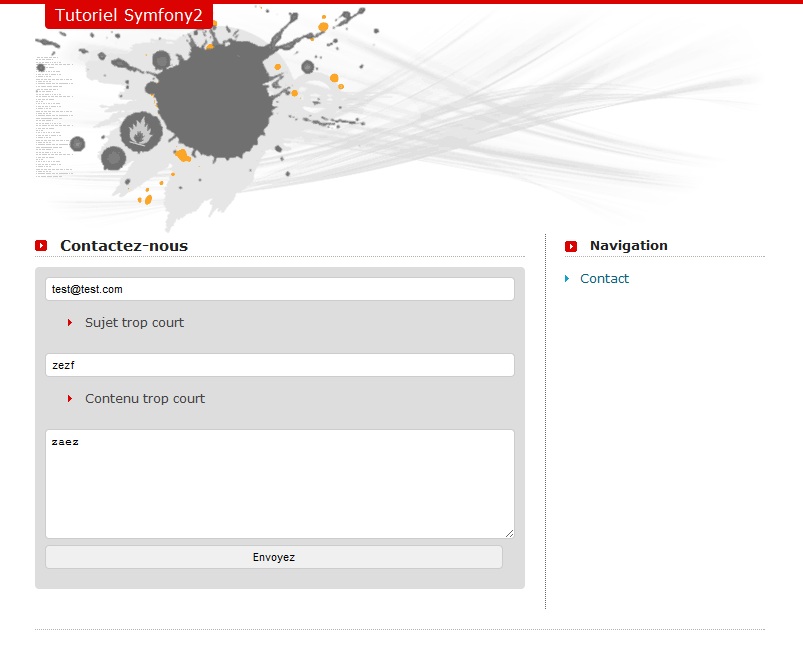Click the red arrow beside Contenu trop court
Screen dimensions: 803x647
(70, 399)
